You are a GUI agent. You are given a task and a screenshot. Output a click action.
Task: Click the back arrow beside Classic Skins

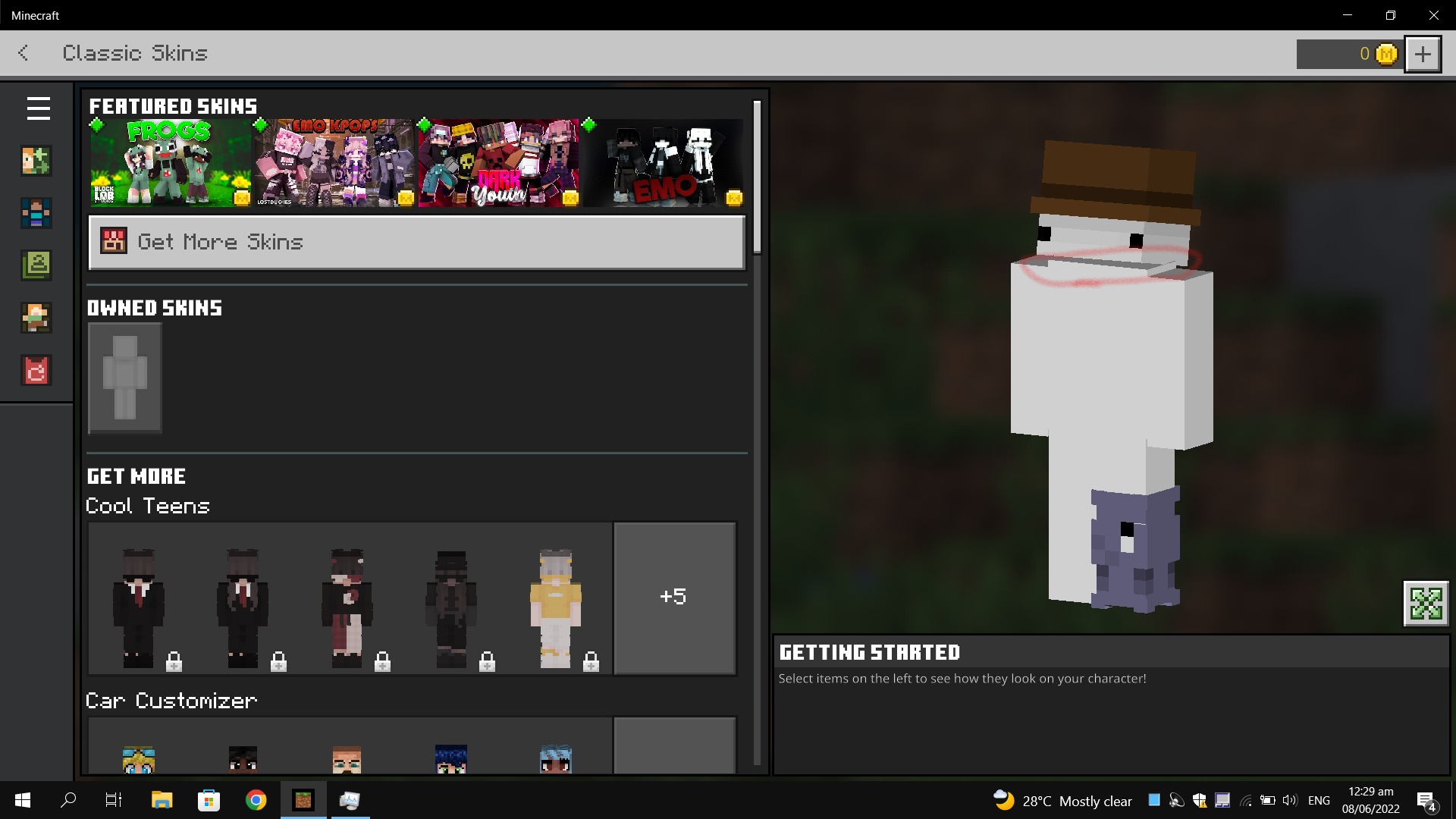24,53
